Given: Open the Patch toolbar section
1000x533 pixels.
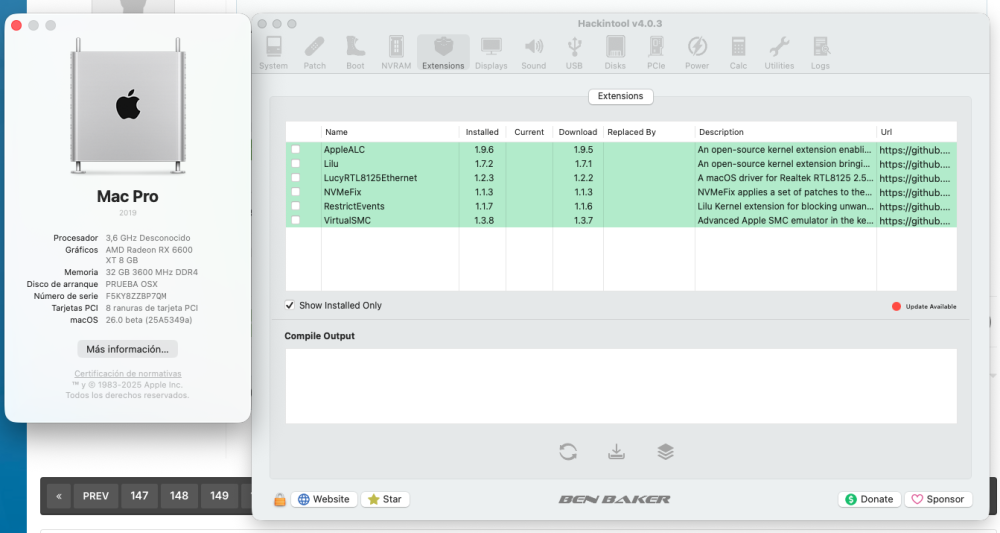Looking at the screenshot, I should [314, 52].
